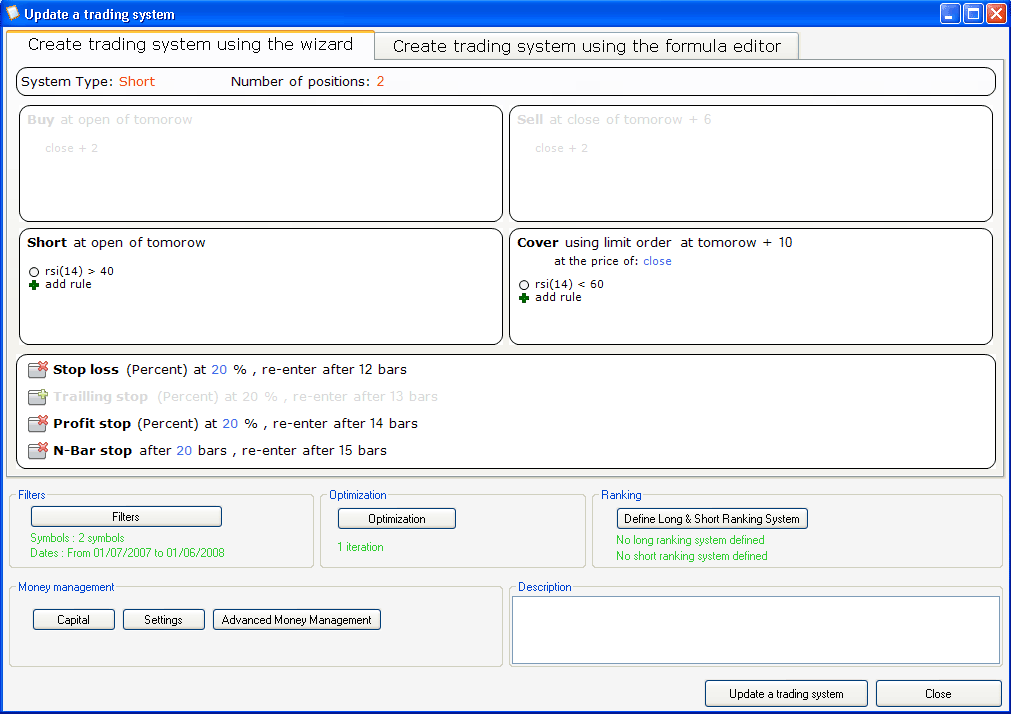Click the green plus to add a Cover rule

(x=524, y=298)
